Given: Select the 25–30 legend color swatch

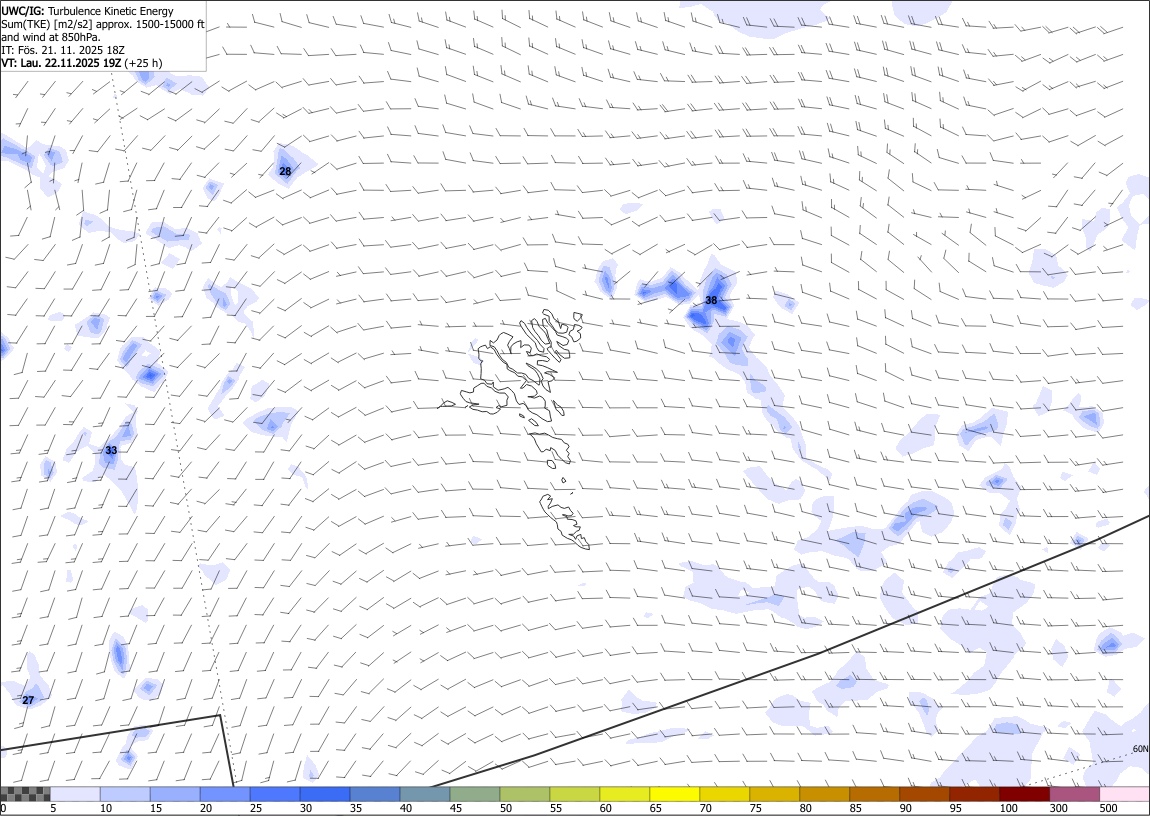Looking at the screenshot, I should [x=275, y=794].
